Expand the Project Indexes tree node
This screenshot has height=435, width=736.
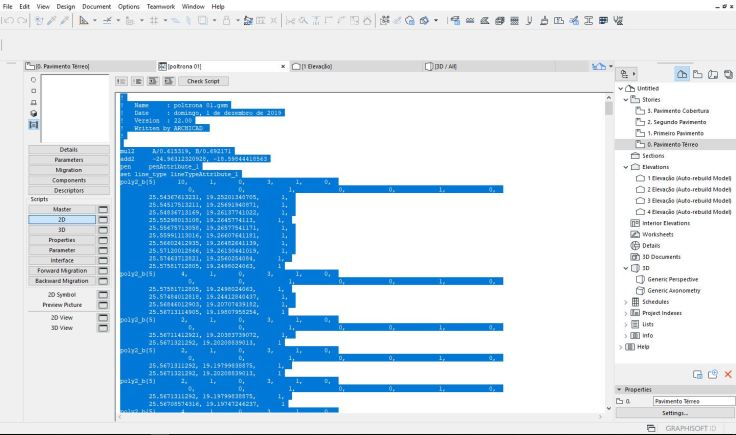click(626, 313)
